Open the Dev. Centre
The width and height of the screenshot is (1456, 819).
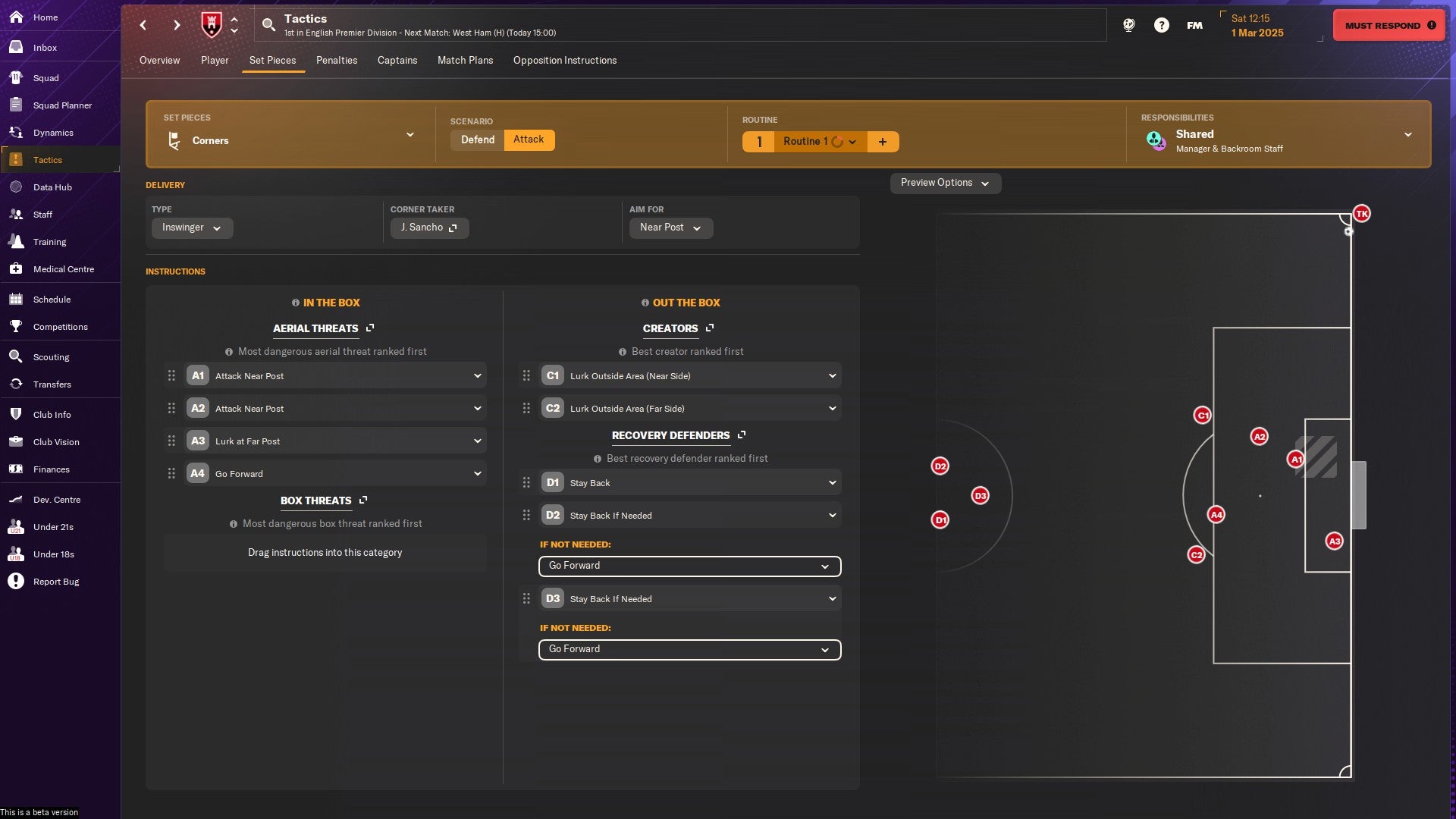[x=55, y=499]
